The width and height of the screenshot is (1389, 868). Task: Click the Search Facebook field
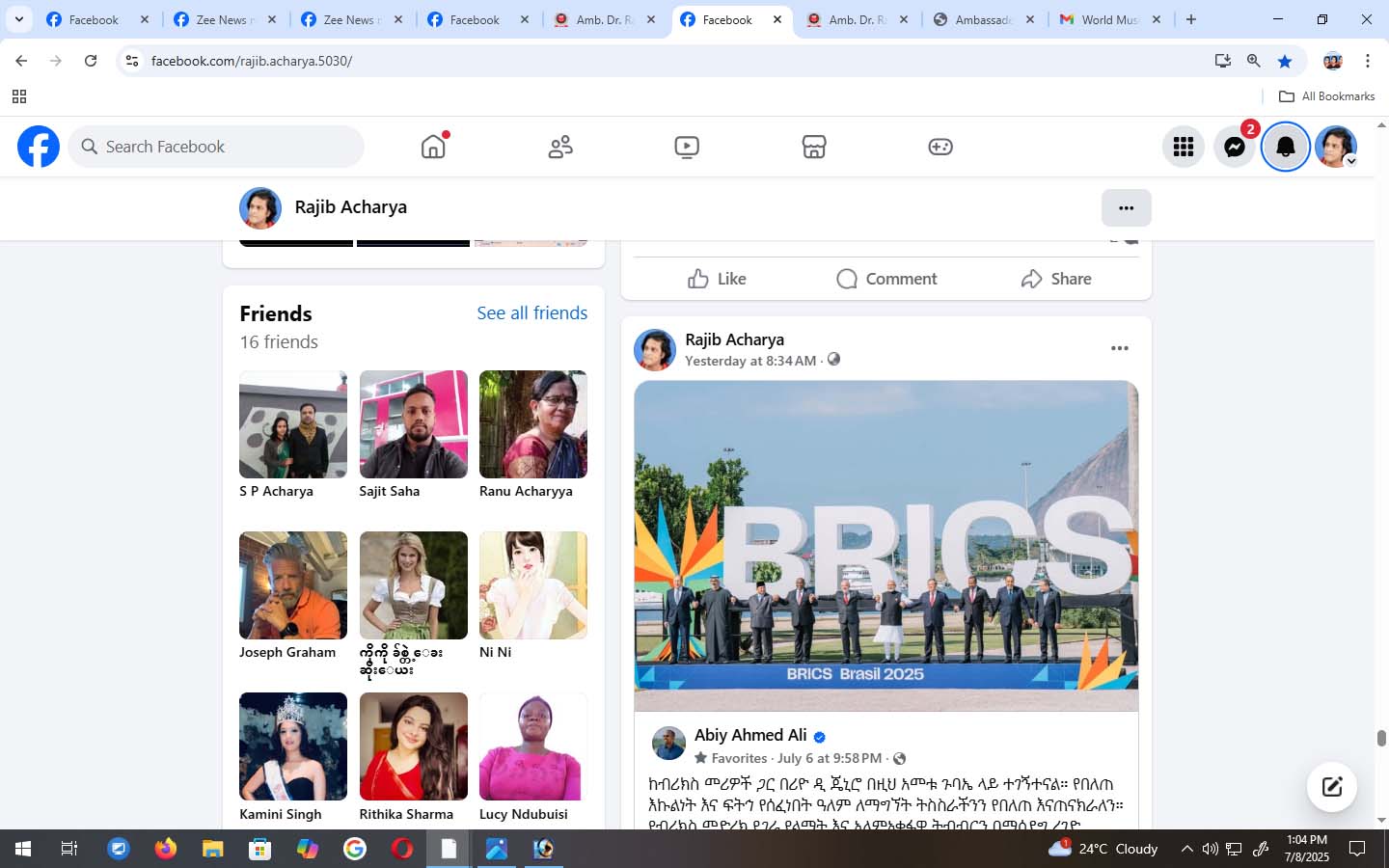(x=216, y=147)
